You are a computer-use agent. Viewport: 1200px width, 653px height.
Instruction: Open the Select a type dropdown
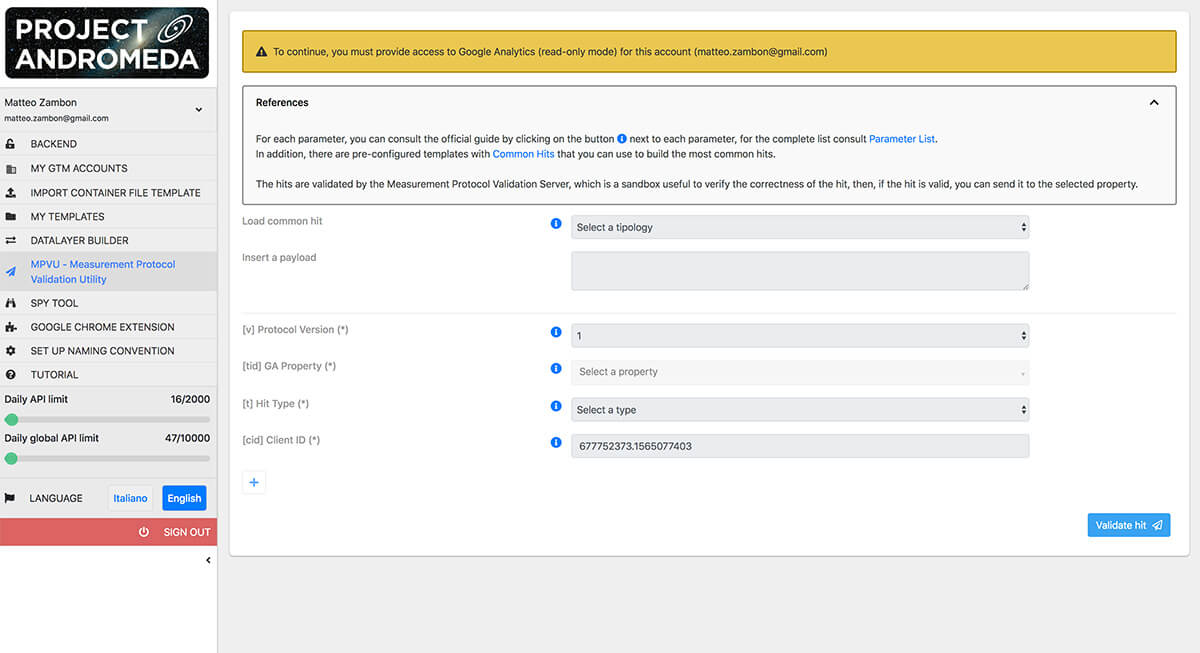[800, 409]
